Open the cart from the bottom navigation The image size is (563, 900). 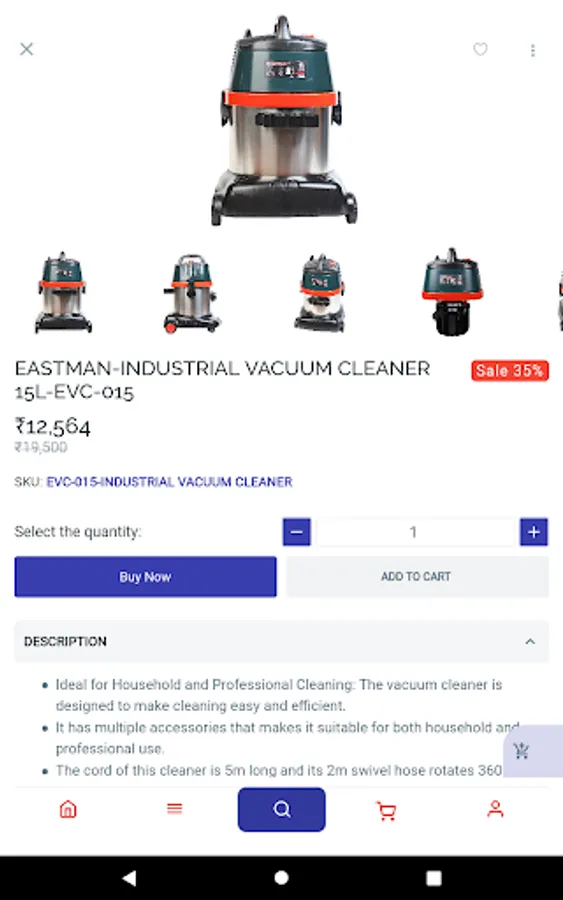point(386,810)
